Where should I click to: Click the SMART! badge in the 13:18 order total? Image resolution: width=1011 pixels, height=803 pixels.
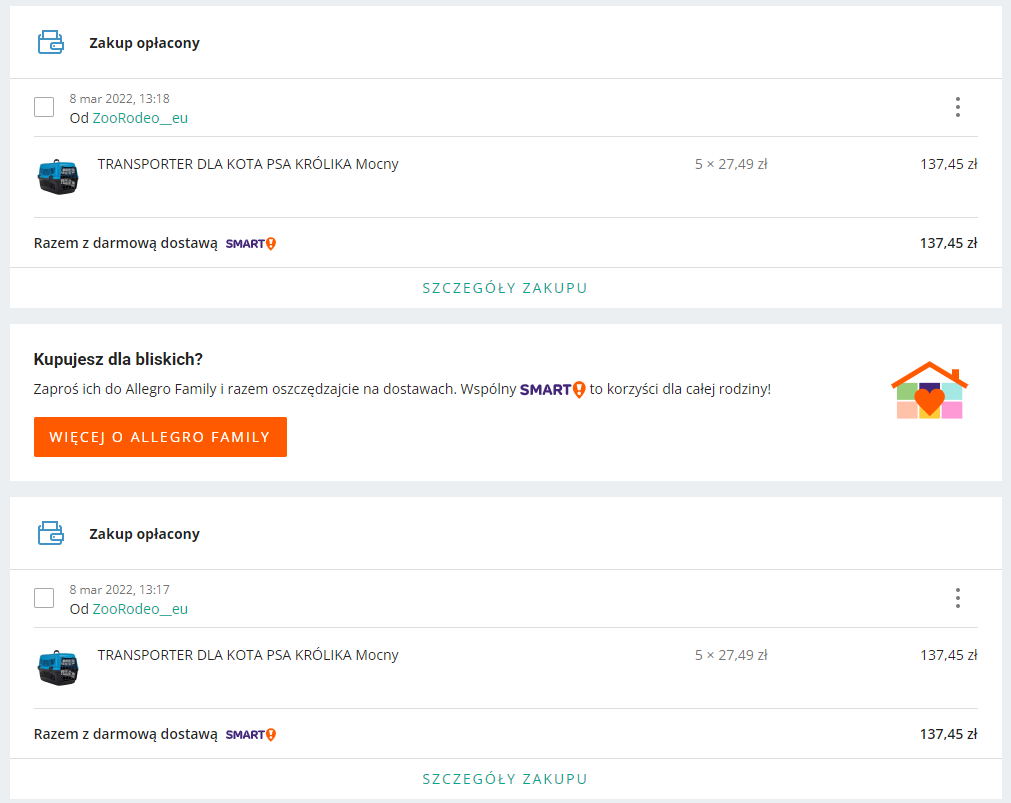point(251,244)
